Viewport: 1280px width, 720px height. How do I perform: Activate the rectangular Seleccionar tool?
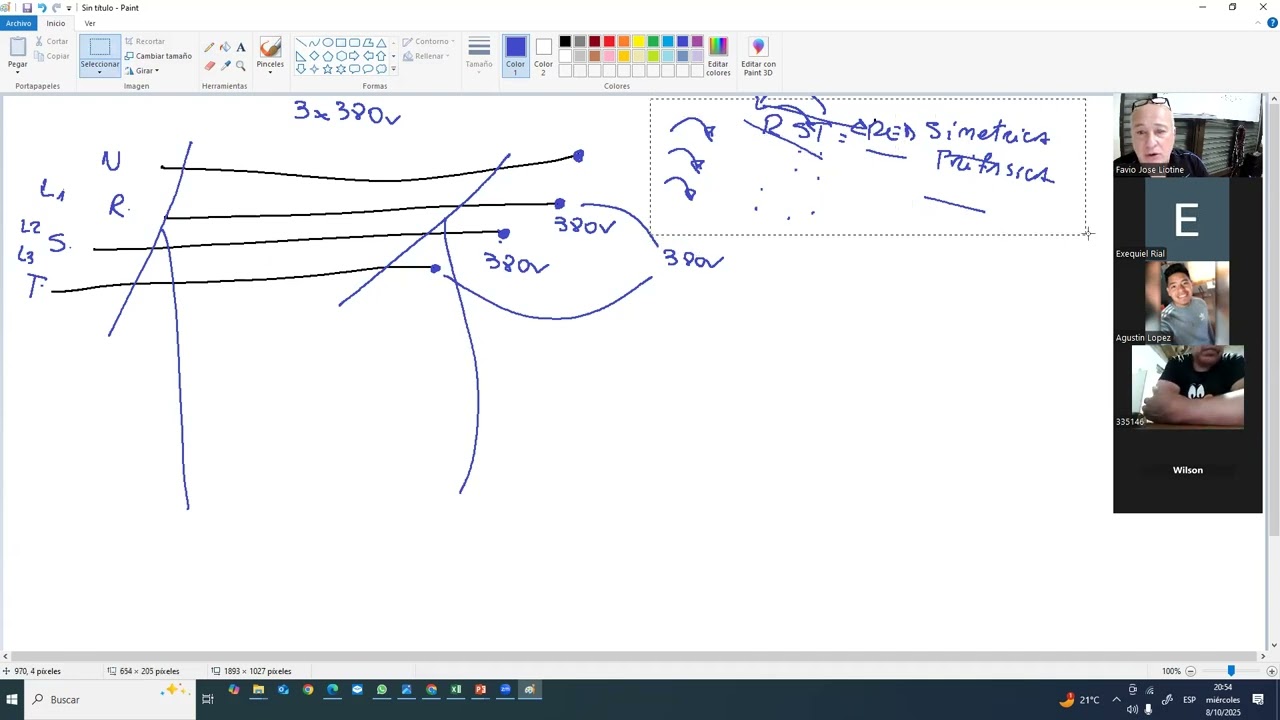(x=100, y=47)
